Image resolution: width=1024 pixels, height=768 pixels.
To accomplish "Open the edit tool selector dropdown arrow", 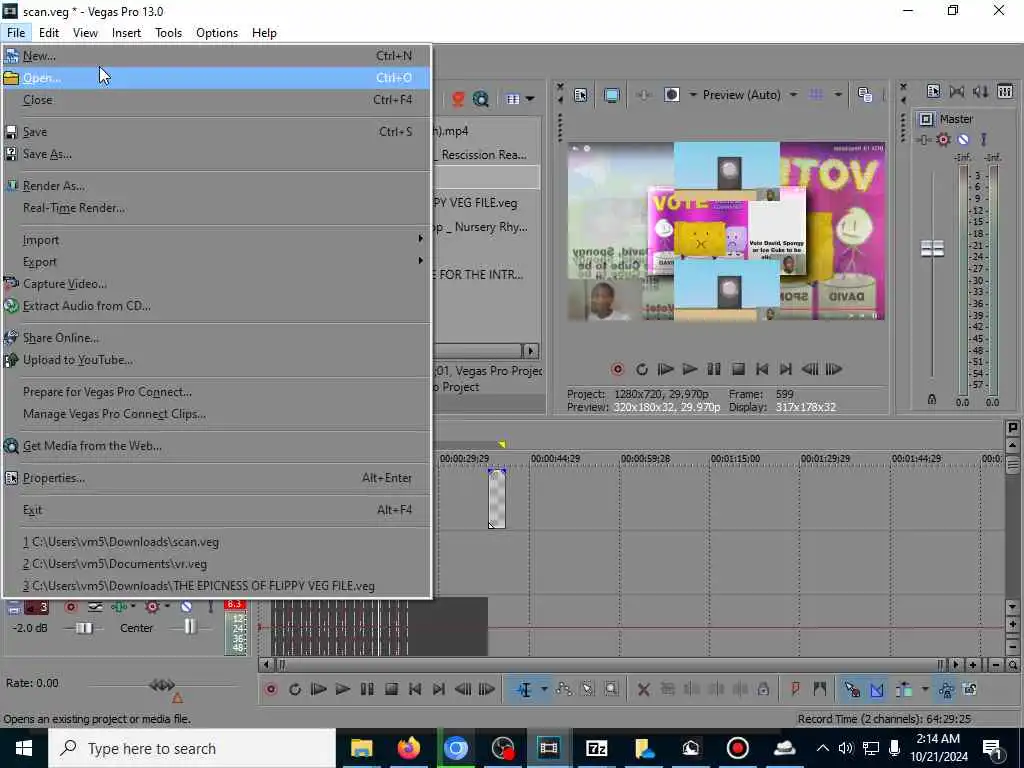I will tap(543, 689).
